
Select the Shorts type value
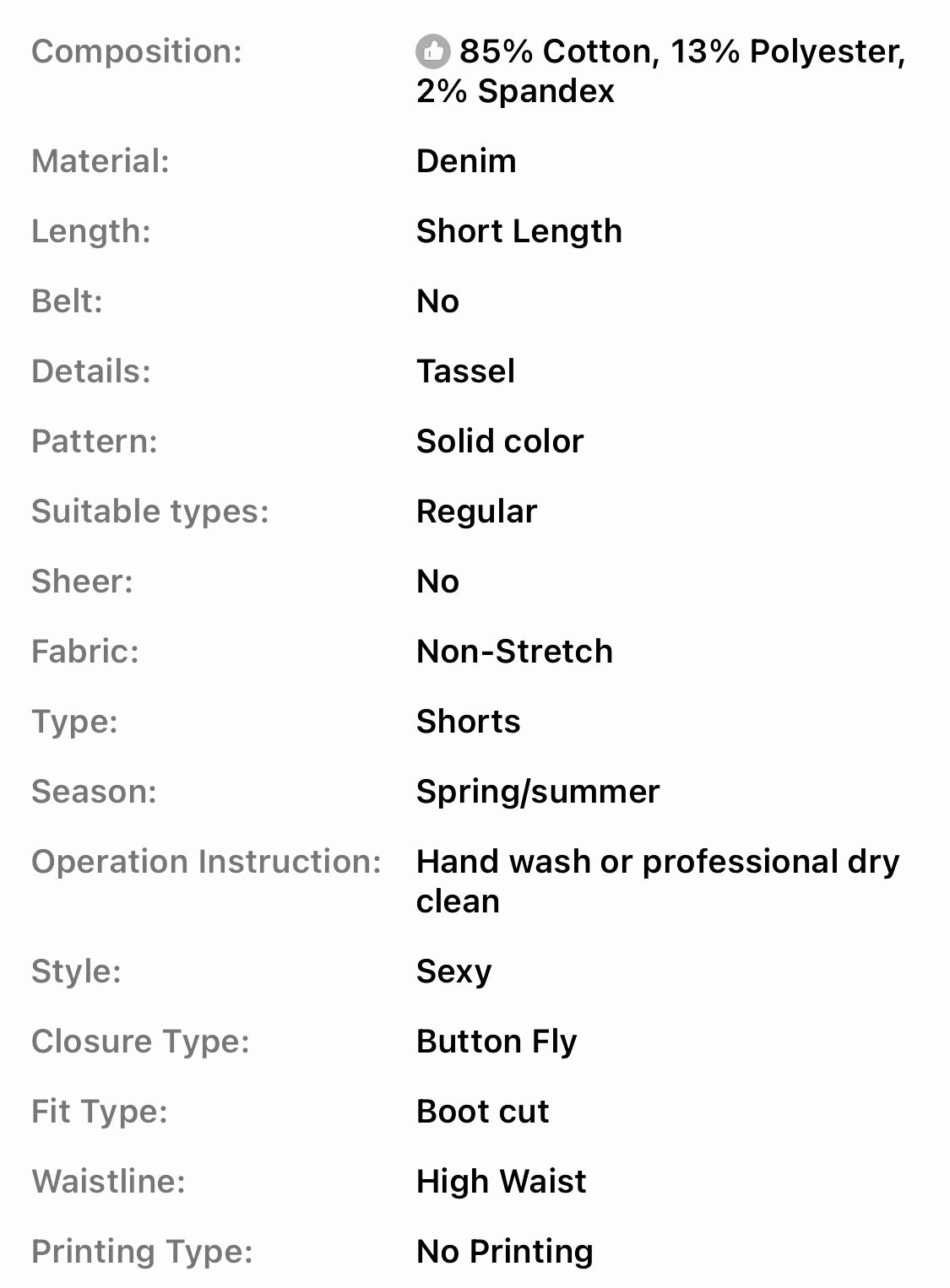pyautogui.click(x=468, y=721)
